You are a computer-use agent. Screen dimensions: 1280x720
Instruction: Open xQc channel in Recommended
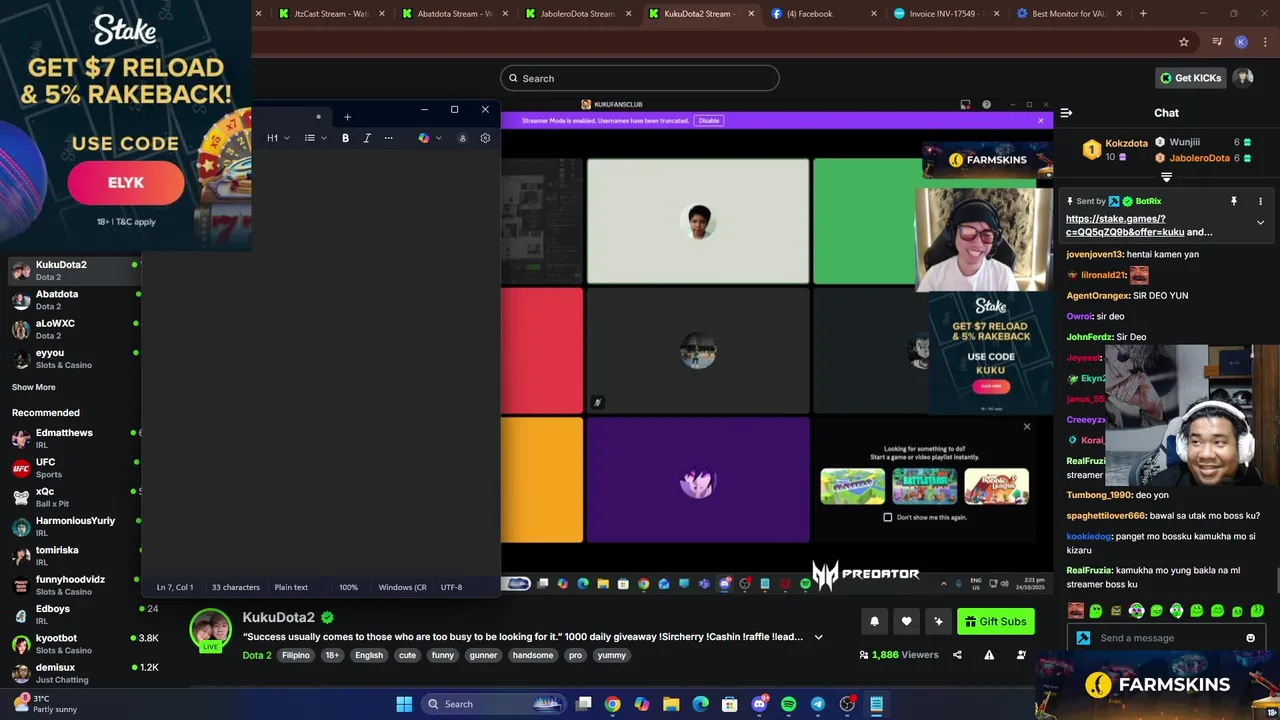75,497
